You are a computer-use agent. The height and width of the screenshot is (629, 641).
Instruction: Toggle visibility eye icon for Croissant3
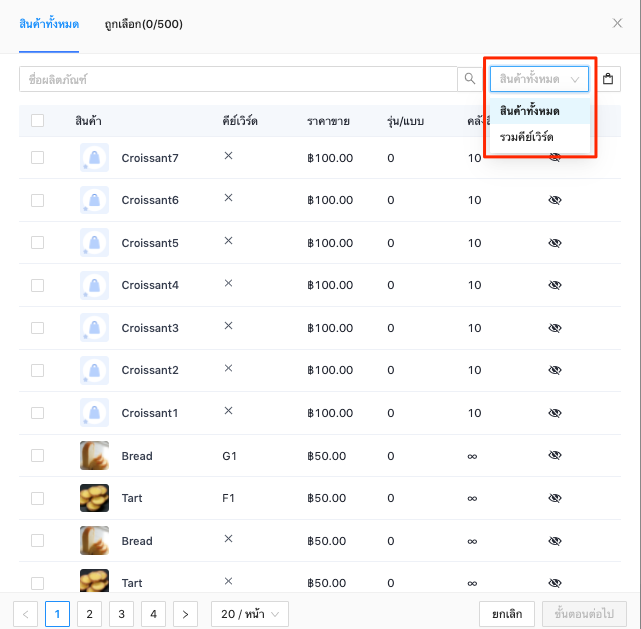[x=555, y=328]
